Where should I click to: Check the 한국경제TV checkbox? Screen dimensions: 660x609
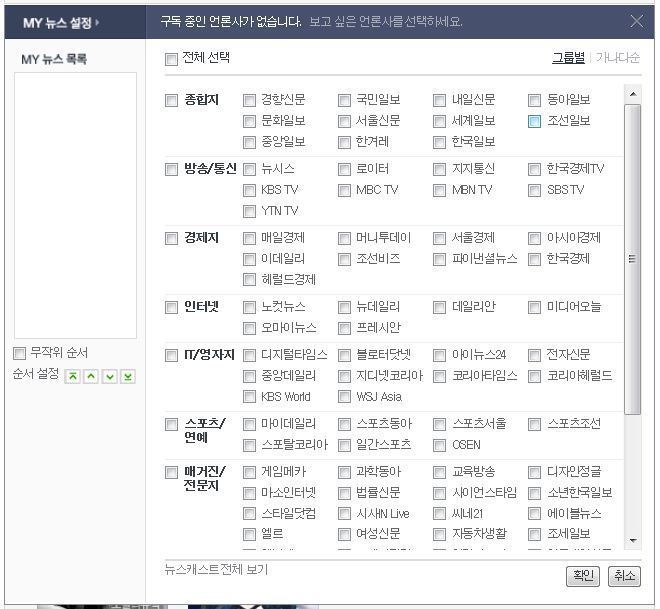coord(535,170)
